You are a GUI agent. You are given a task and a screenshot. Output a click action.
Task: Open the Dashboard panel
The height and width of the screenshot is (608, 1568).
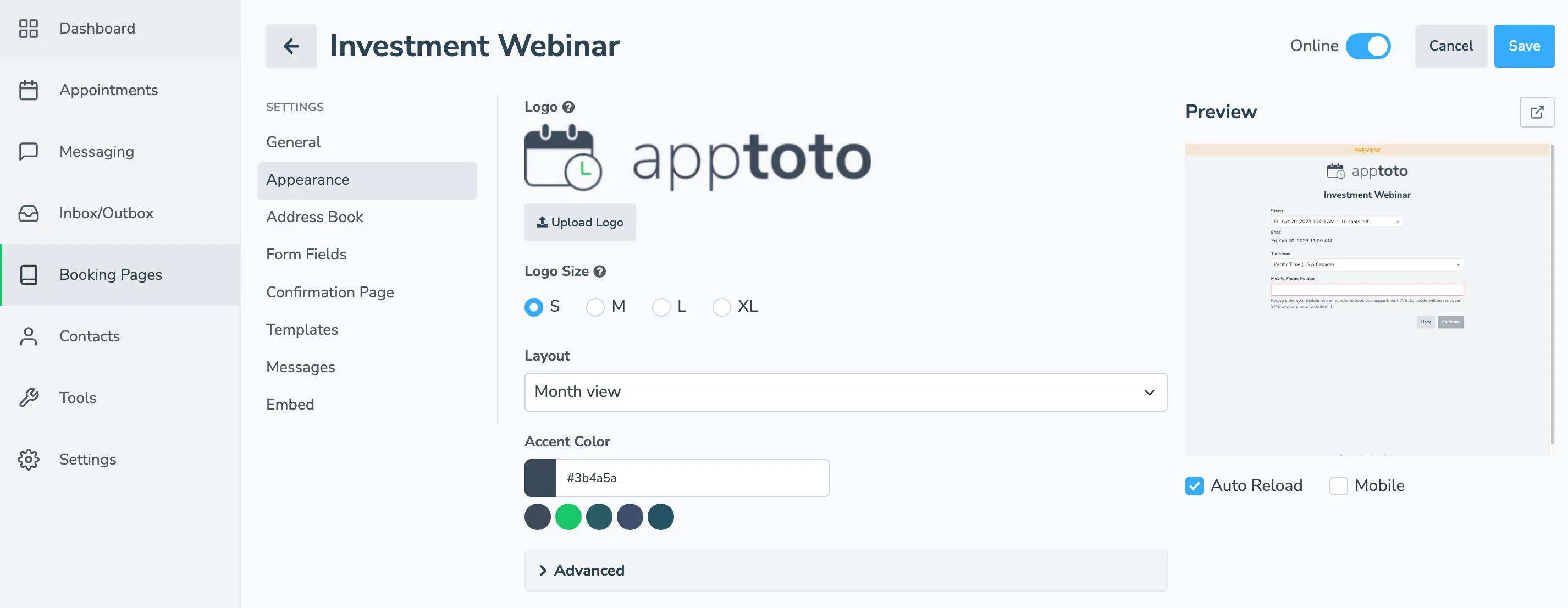click(x=97, y=28)
